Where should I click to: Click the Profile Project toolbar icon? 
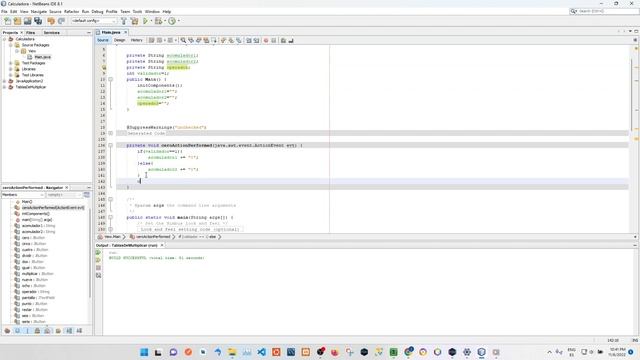[x=172, y=21]
